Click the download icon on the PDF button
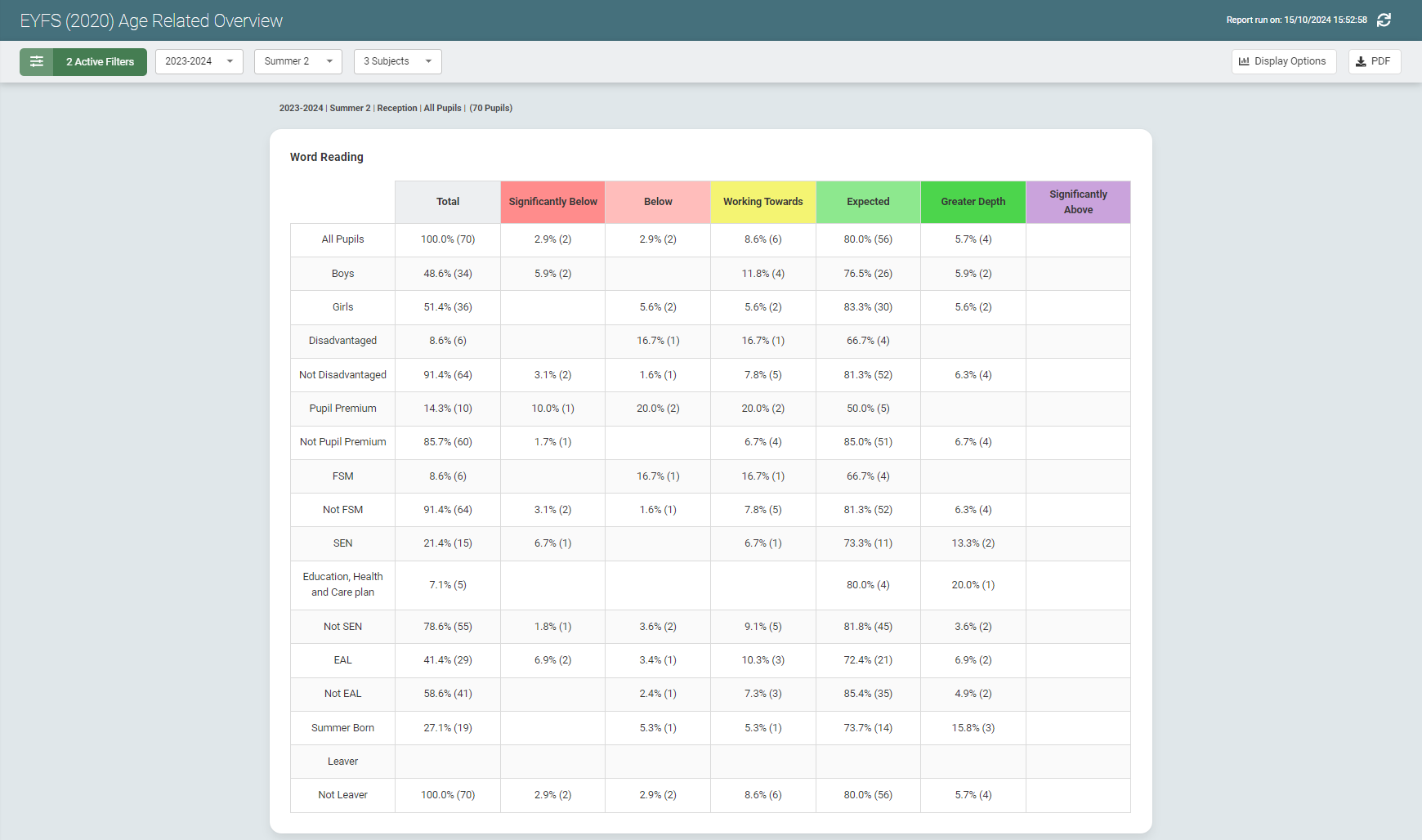Image resolution: width=1422 pixels, height=840 pixels. tap(1361, 61)
